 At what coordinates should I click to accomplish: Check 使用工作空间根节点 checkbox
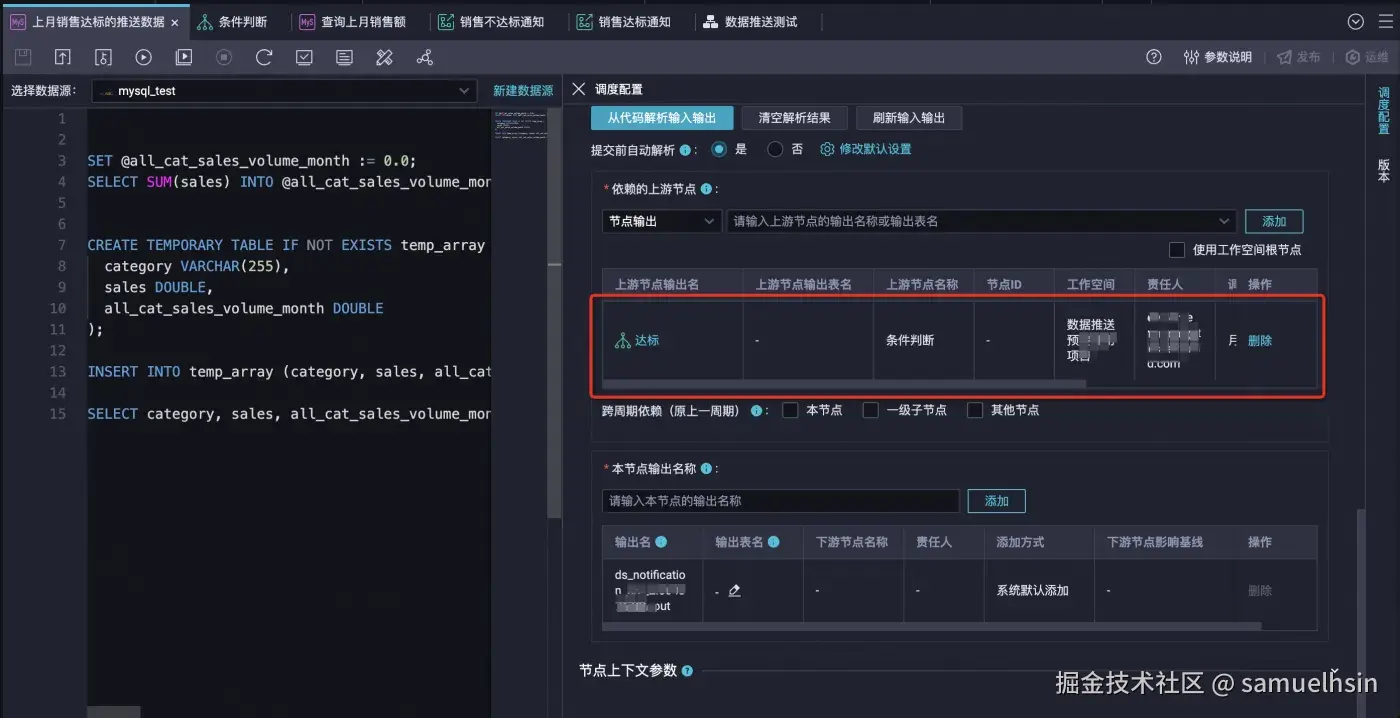(x=1177, y=250)
